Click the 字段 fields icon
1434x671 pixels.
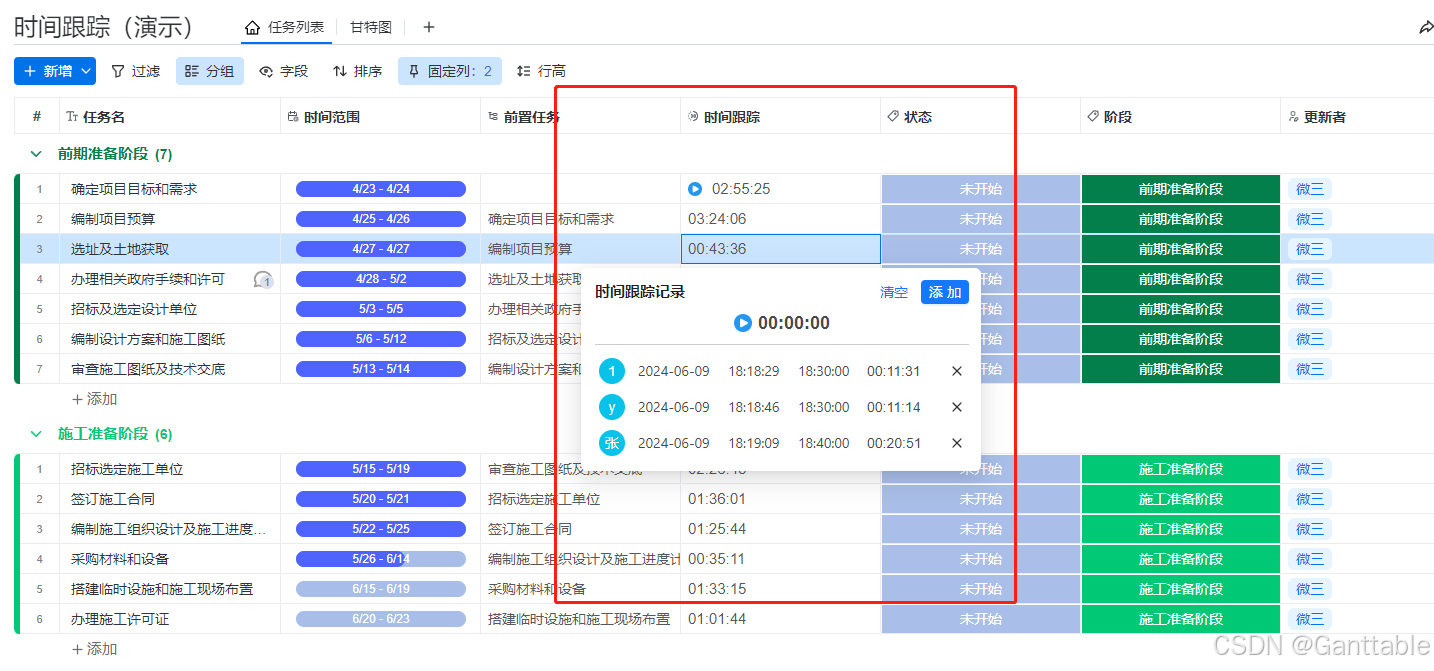tap(266, 71)
